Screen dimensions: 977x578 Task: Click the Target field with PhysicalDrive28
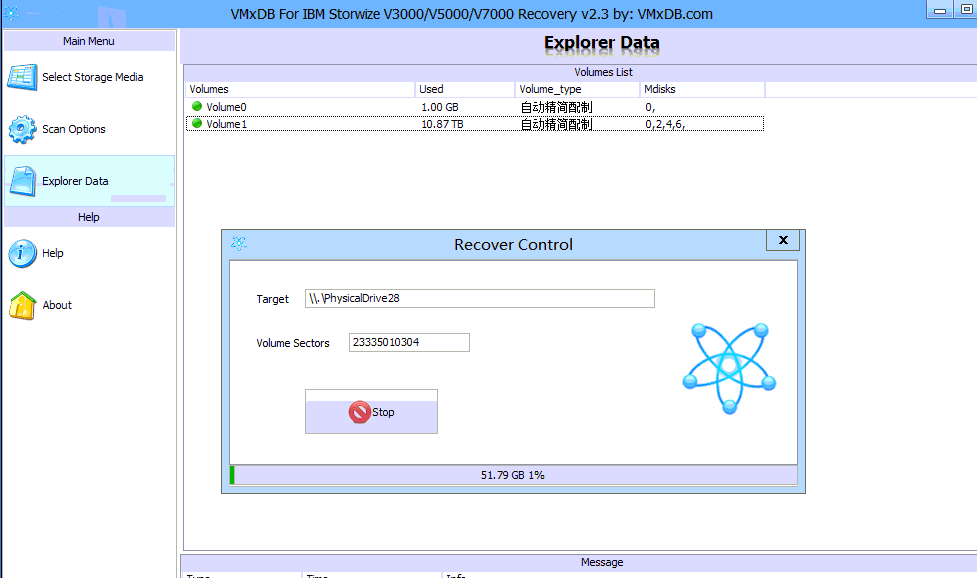click(x=480, y=298)
